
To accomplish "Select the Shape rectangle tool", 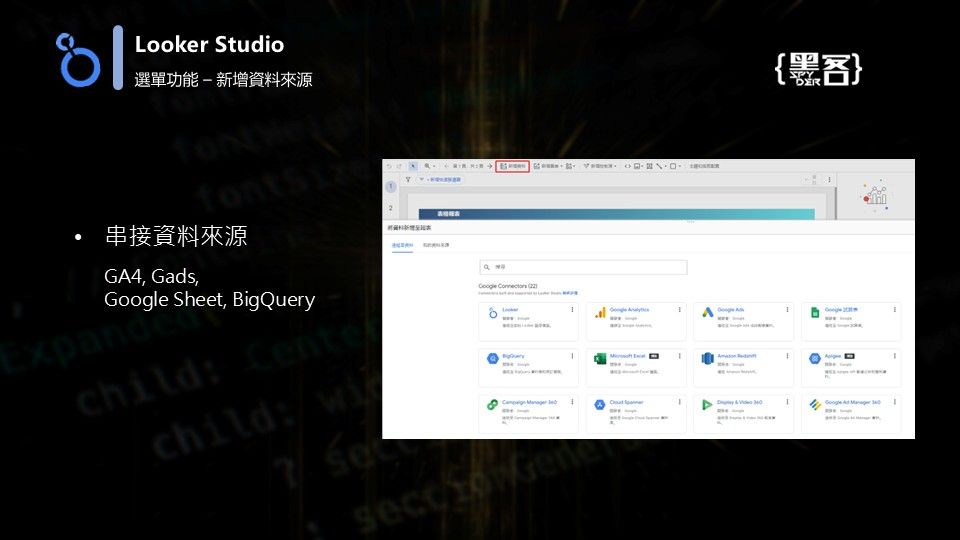I will coord(675,166).
